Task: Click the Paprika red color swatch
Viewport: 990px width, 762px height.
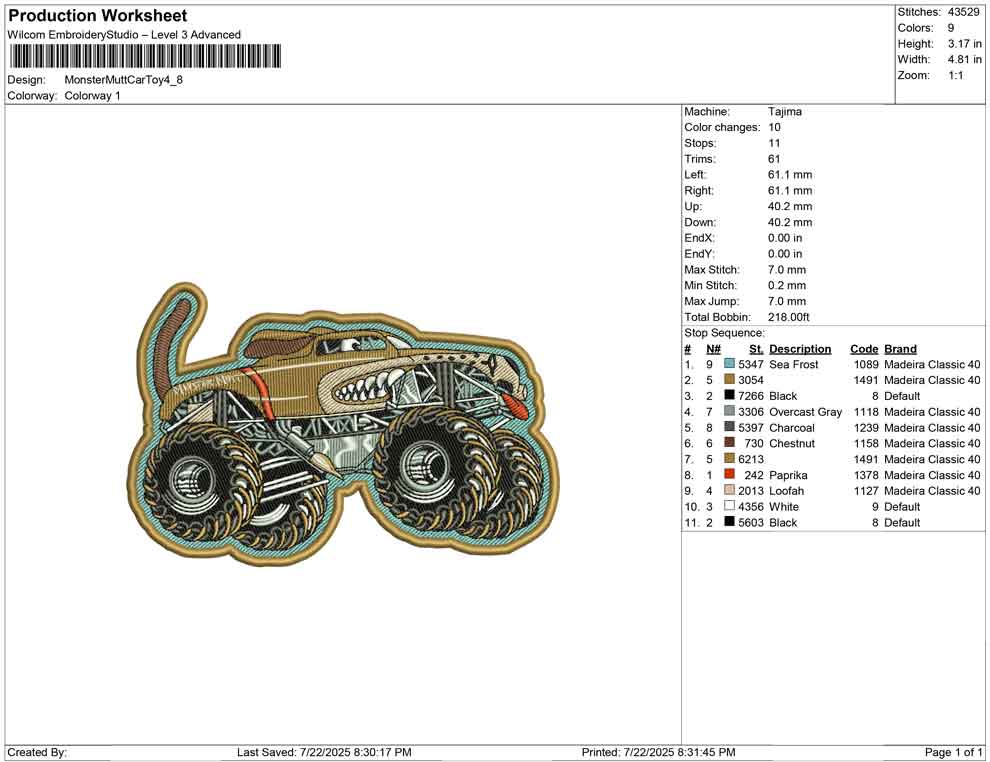Action: click(729, 474)
